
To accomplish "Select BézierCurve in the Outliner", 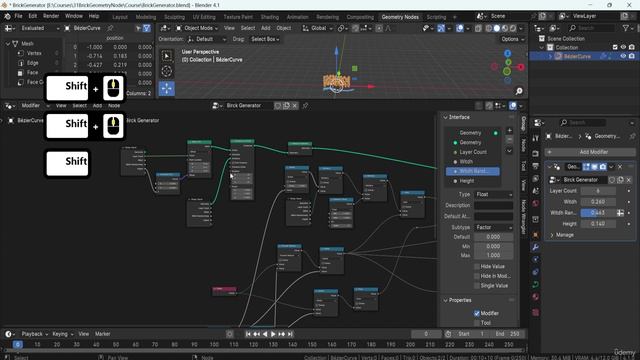I will point(577,56).
